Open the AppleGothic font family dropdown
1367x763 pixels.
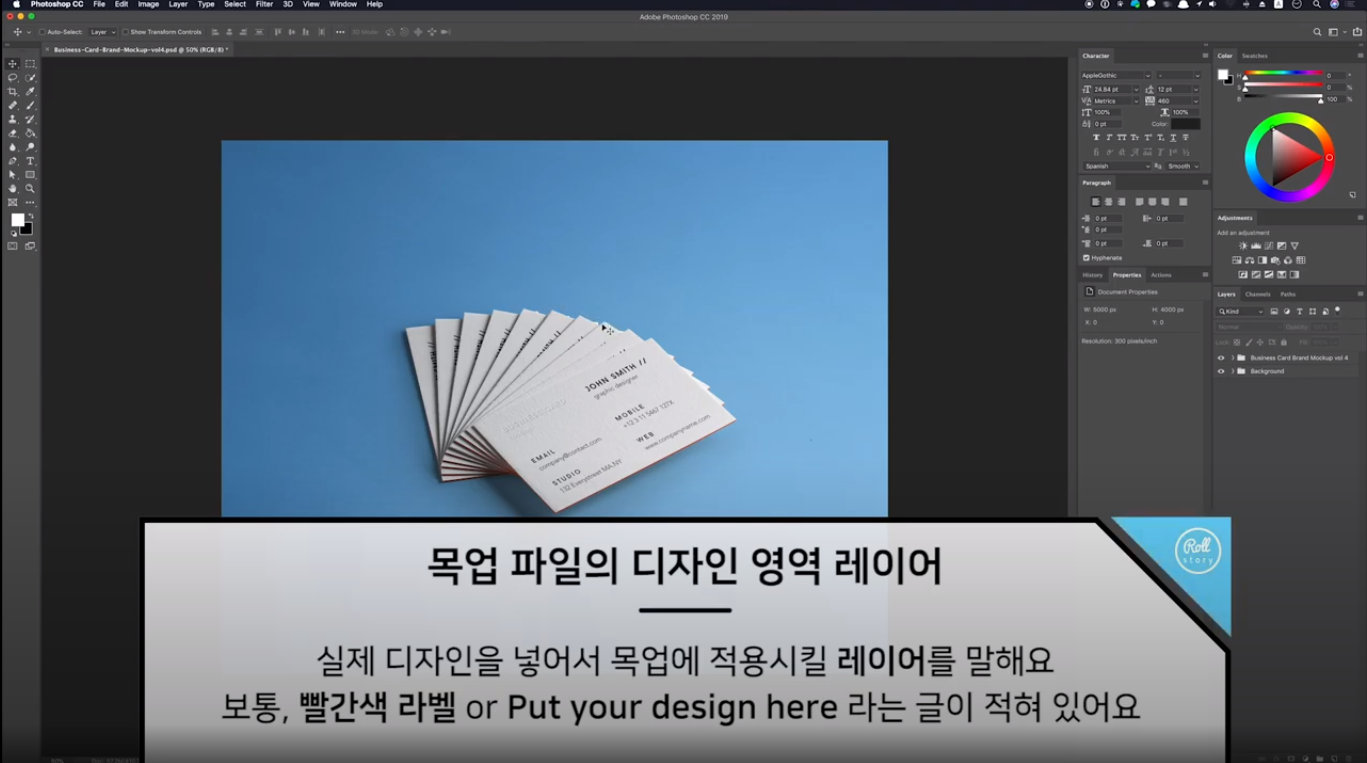tap(1148, 75)
